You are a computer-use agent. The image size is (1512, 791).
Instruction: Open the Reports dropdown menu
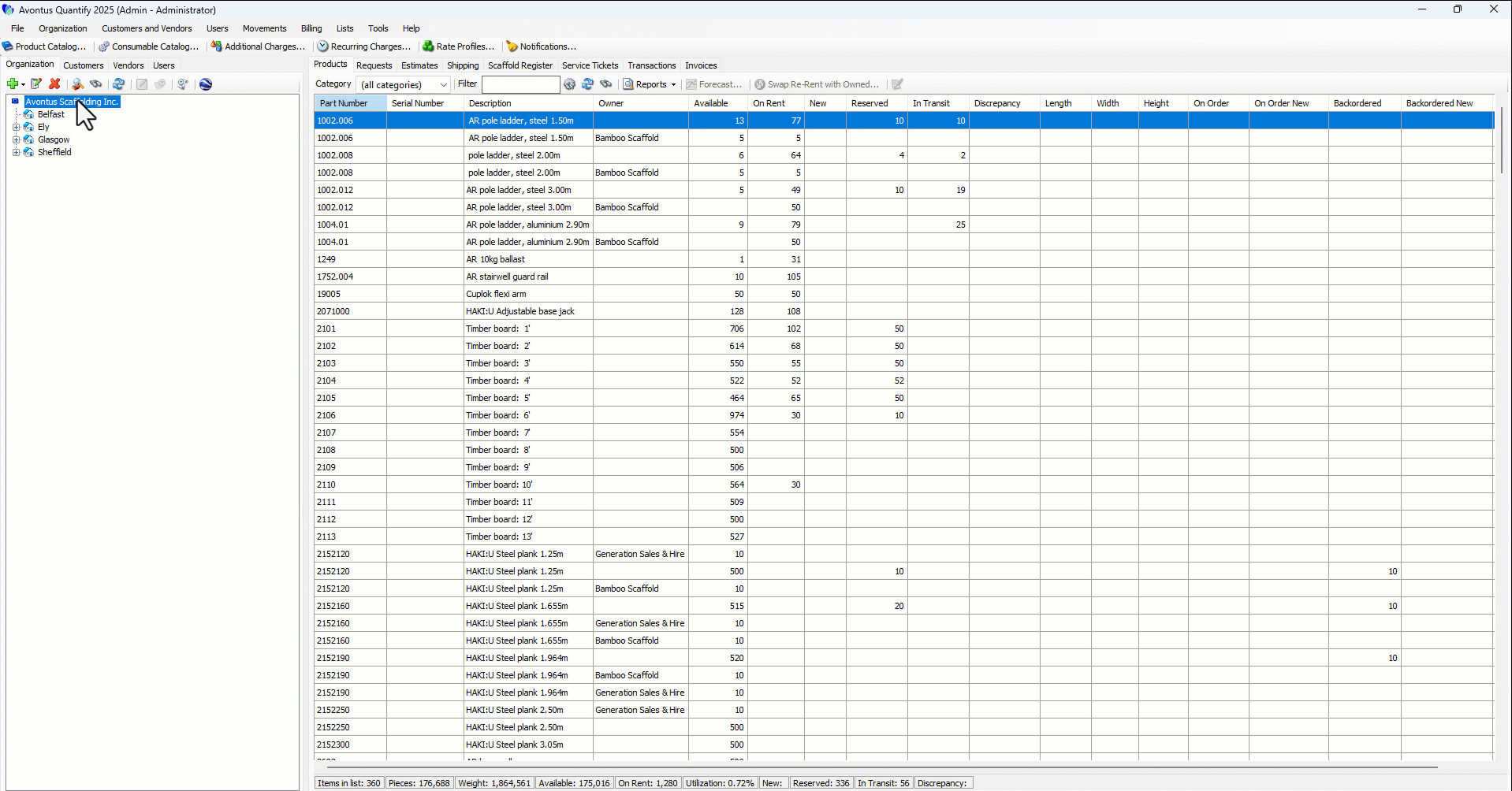(650, 84)
